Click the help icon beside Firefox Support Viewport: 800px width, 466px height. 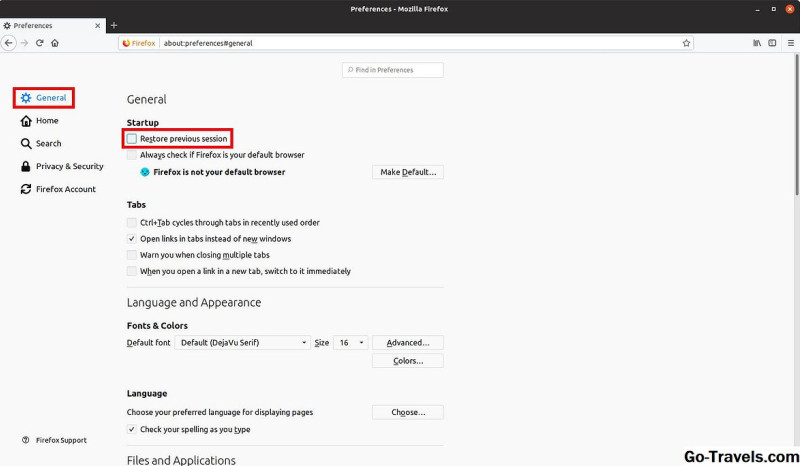[x=26, y=440]
